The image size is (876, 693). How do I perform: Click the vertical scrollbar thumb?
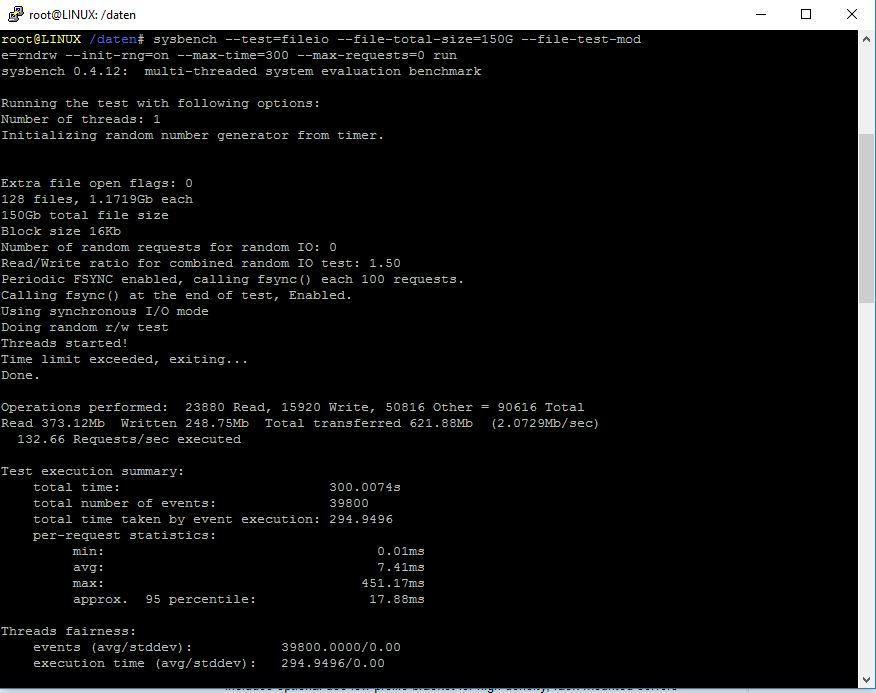[x=866, y=219]
